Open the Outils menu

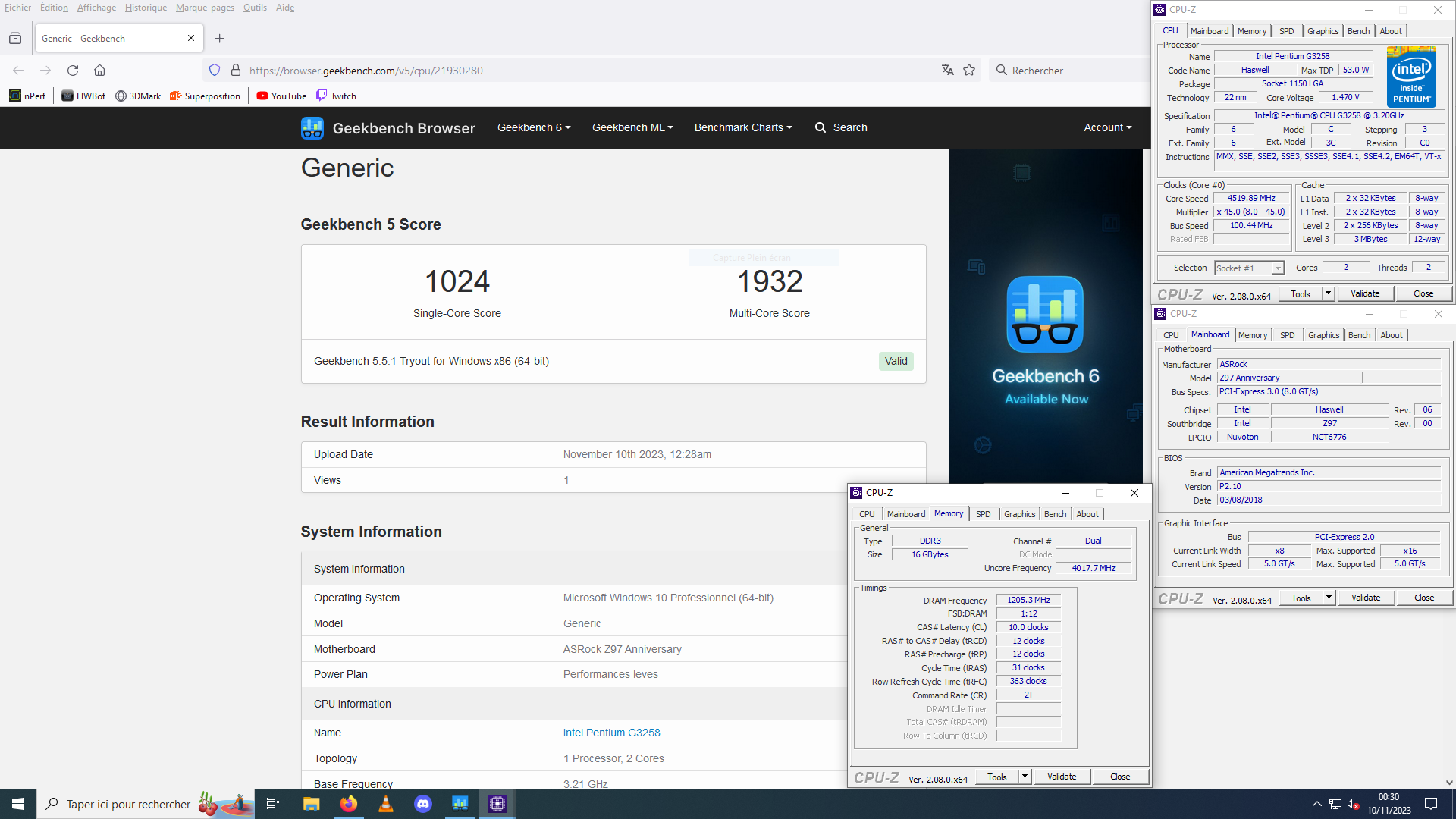pos(255,8)
